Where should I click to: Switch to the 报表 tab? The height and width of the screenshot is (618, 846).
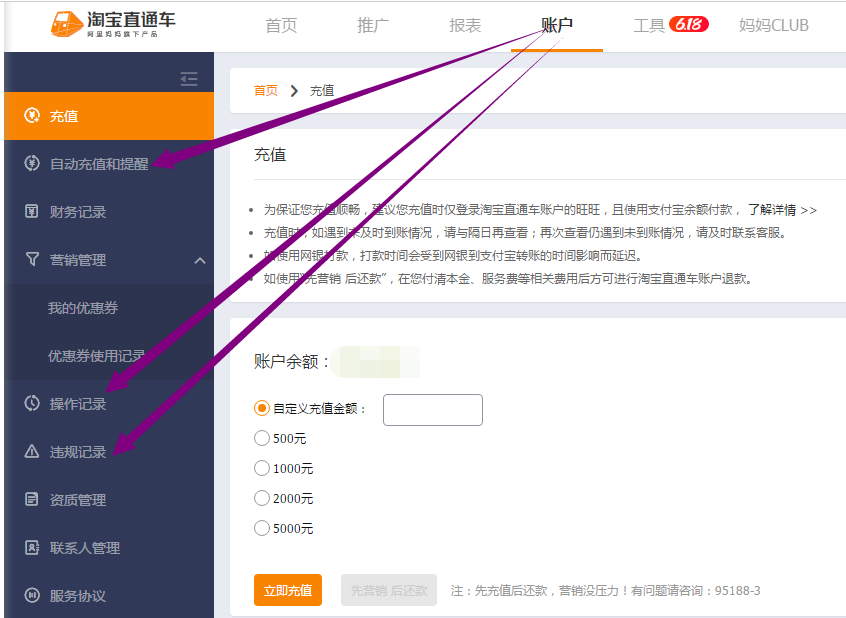(465, 25)
